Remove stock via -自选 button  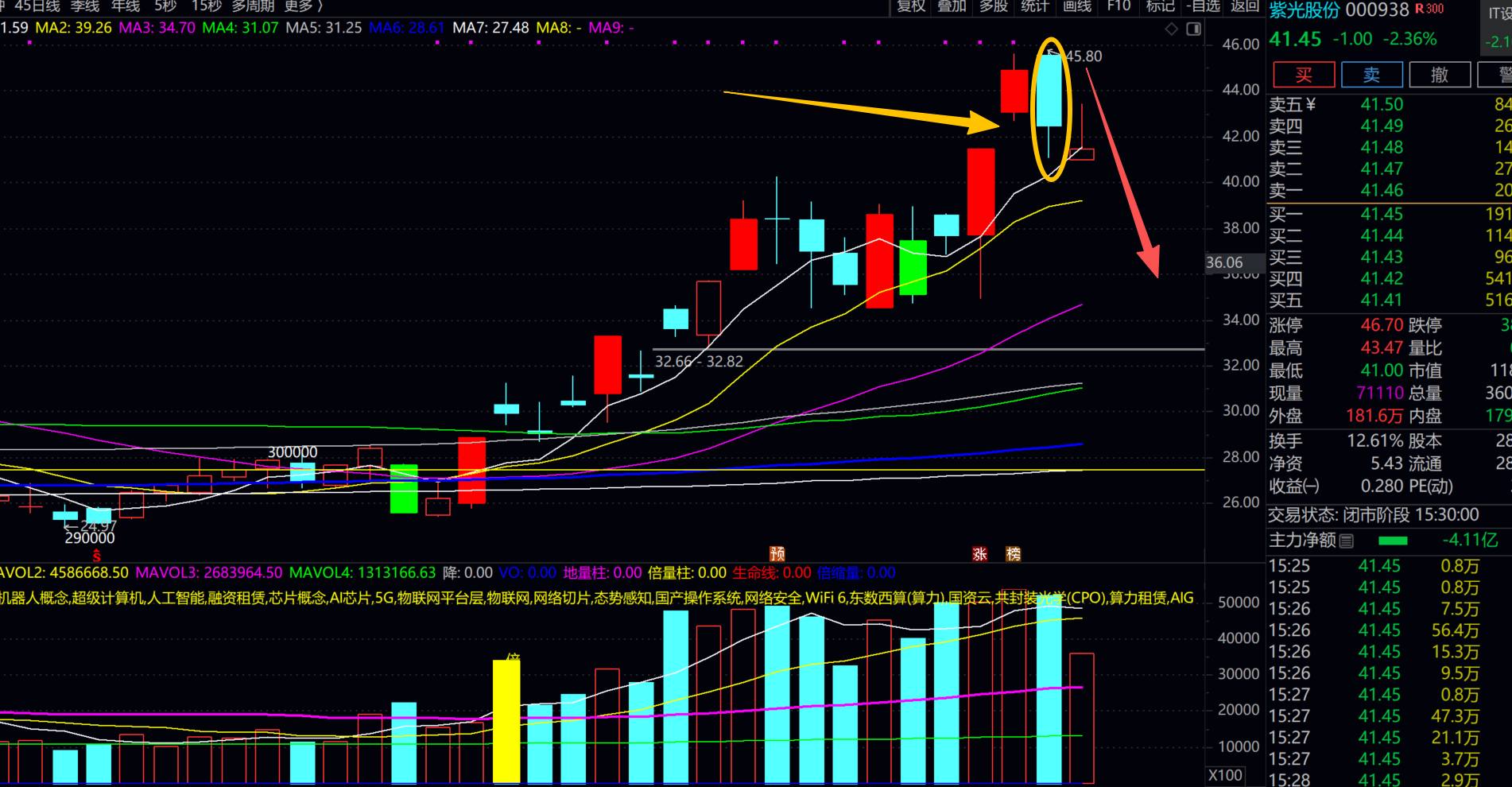pos(1203,6)
